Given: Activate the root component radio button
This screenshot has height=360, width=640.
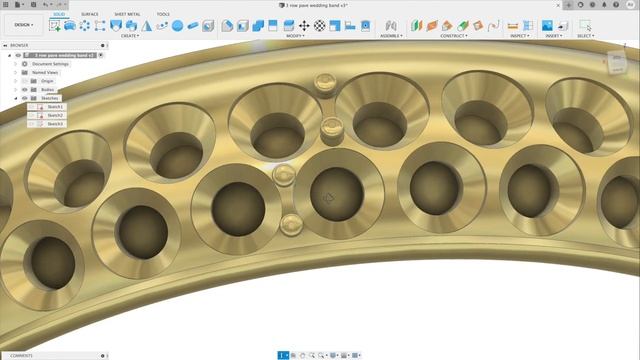Looking at the screenshot, I should pos(101,55).
